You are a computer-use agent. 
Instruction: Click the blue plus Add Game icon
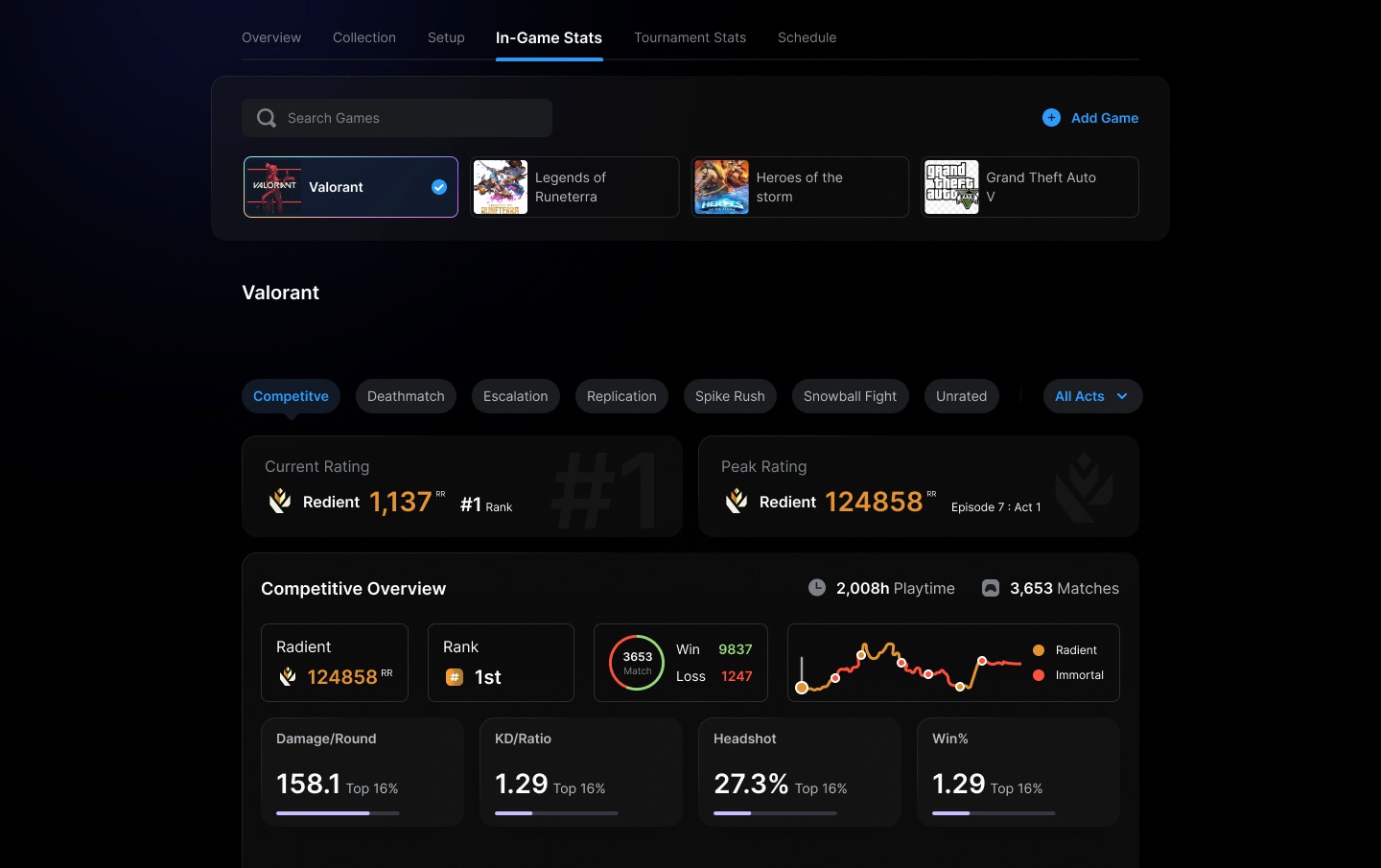point(1051,118)
